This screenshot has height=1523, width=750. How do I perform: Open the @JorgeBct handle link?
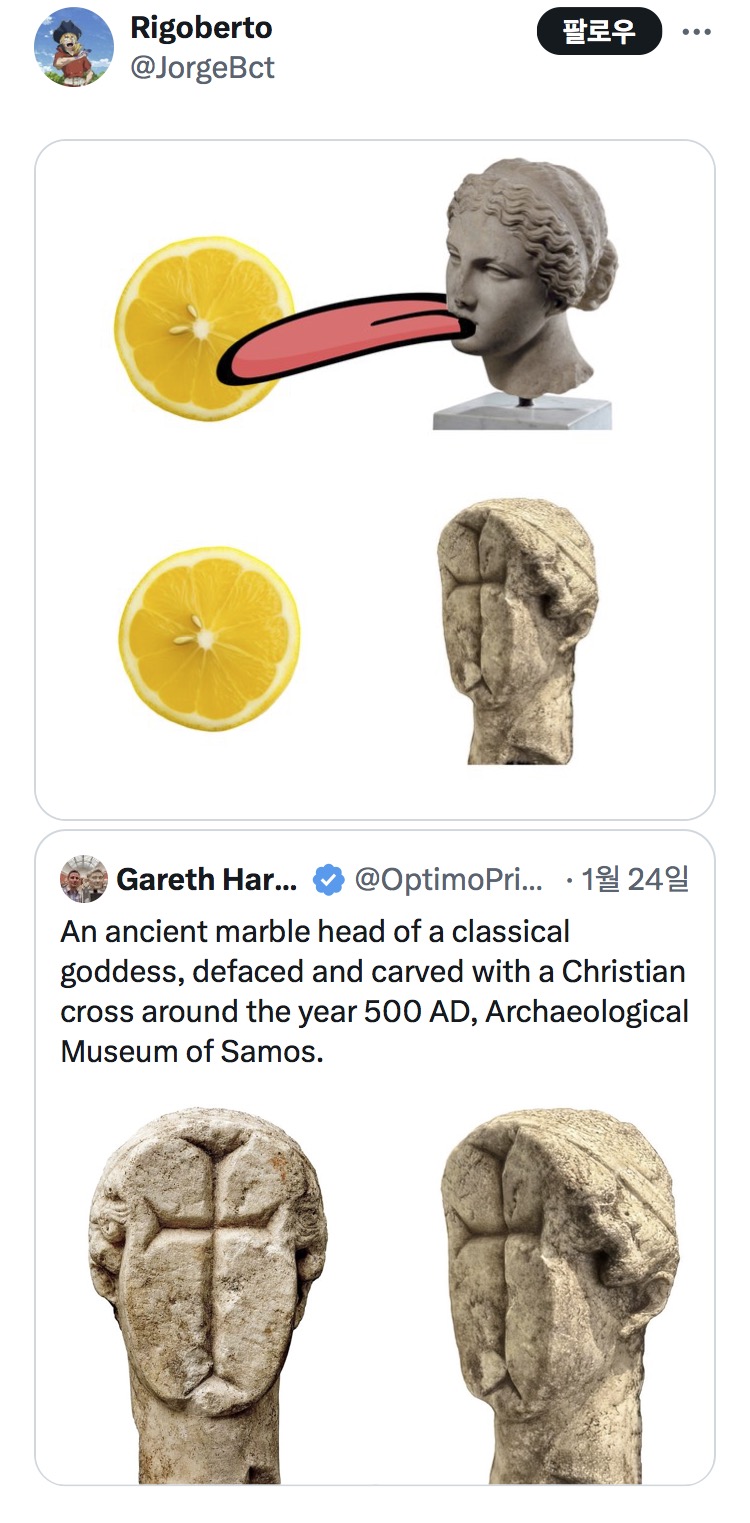pos(202,67)
